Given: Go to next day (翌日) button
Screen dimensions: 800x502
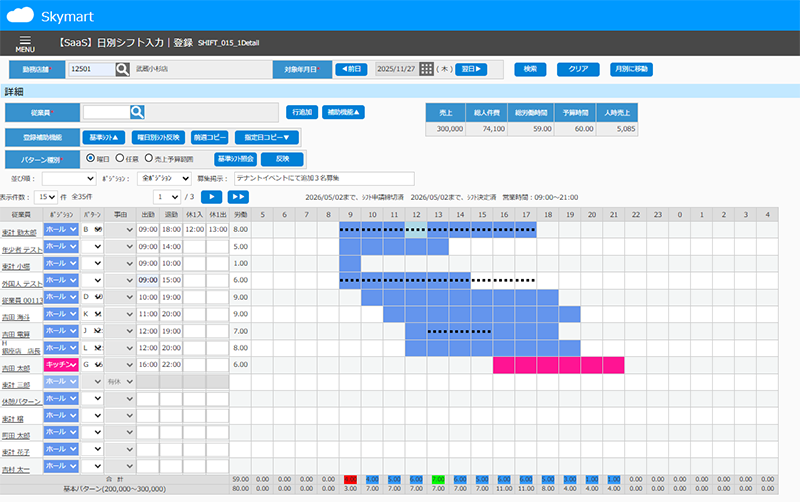Looking at the screenshot, I should click(471, 69).
